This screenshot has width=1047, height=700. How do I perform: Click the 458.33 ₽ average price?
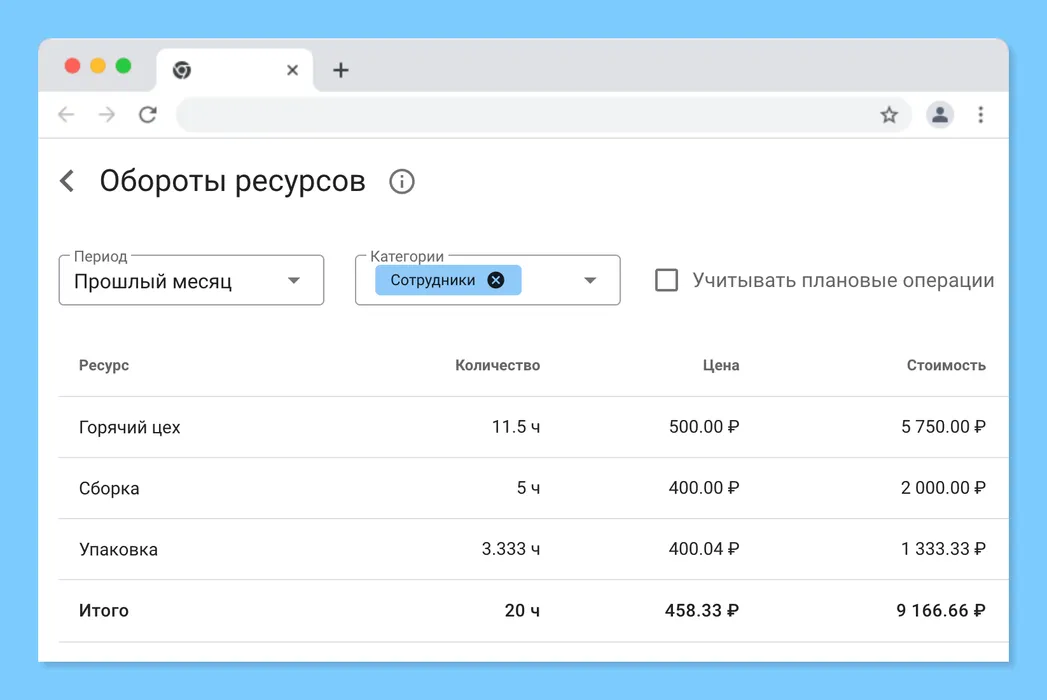click(702, 610)
